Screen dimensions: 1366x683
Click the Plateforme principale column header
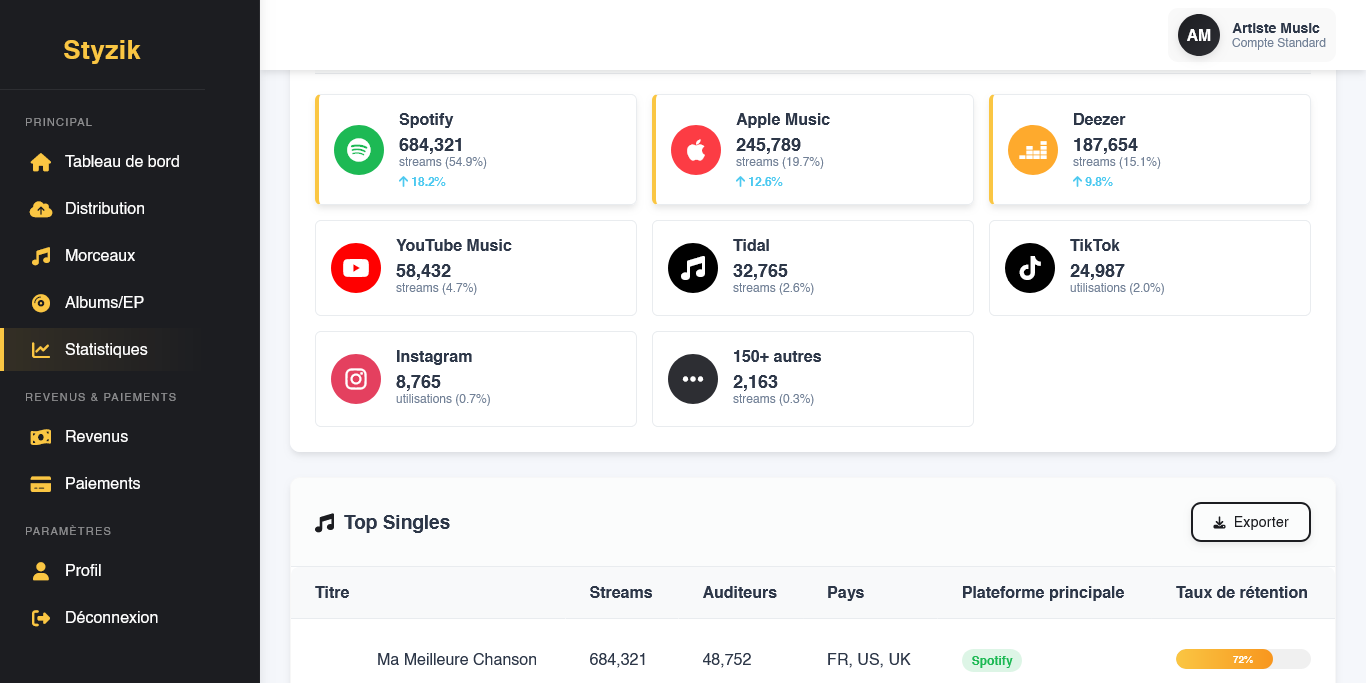point(1043,593)
